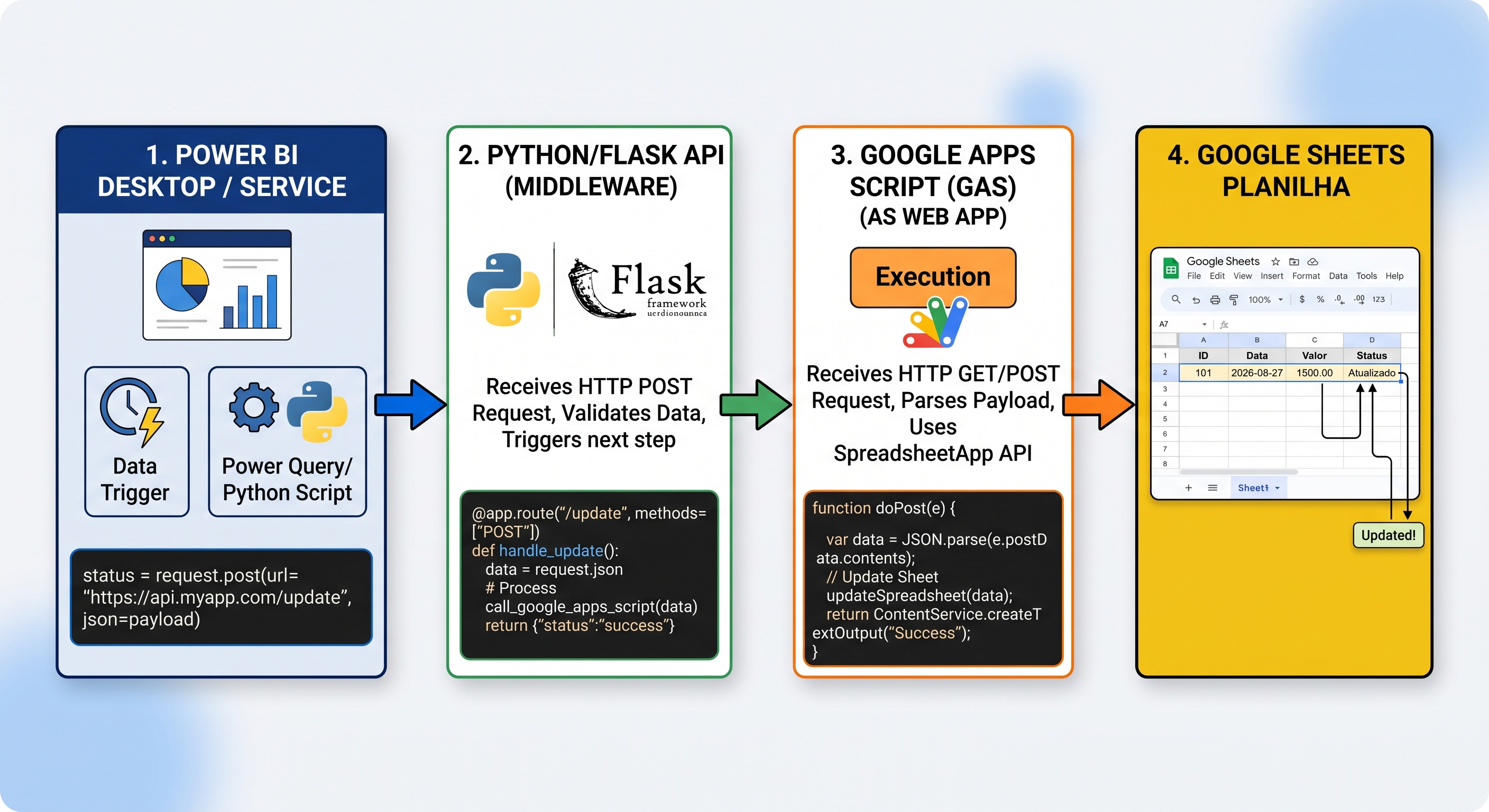The width and height of the screenshot is (1489, 812).
Task: Open the Help menu in Sheets
Action: tap(1394, 276)
